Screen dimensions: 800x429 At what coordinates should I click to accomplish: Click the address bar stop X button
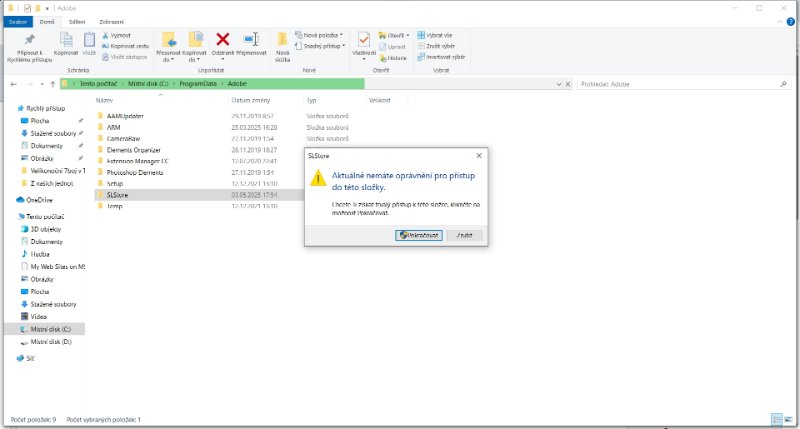pos(567,84)
